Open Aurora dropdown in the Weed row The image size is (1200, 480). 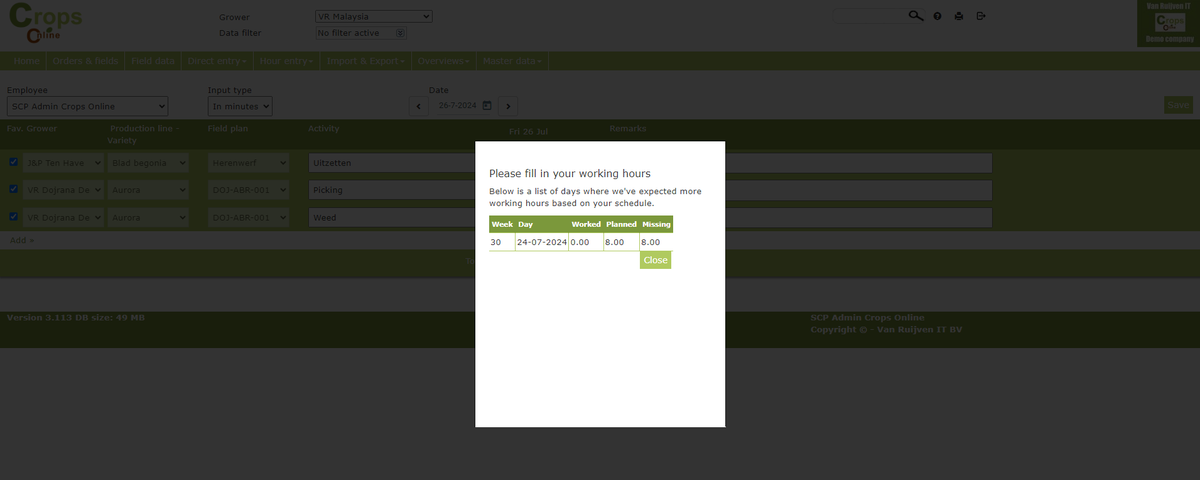148,217
